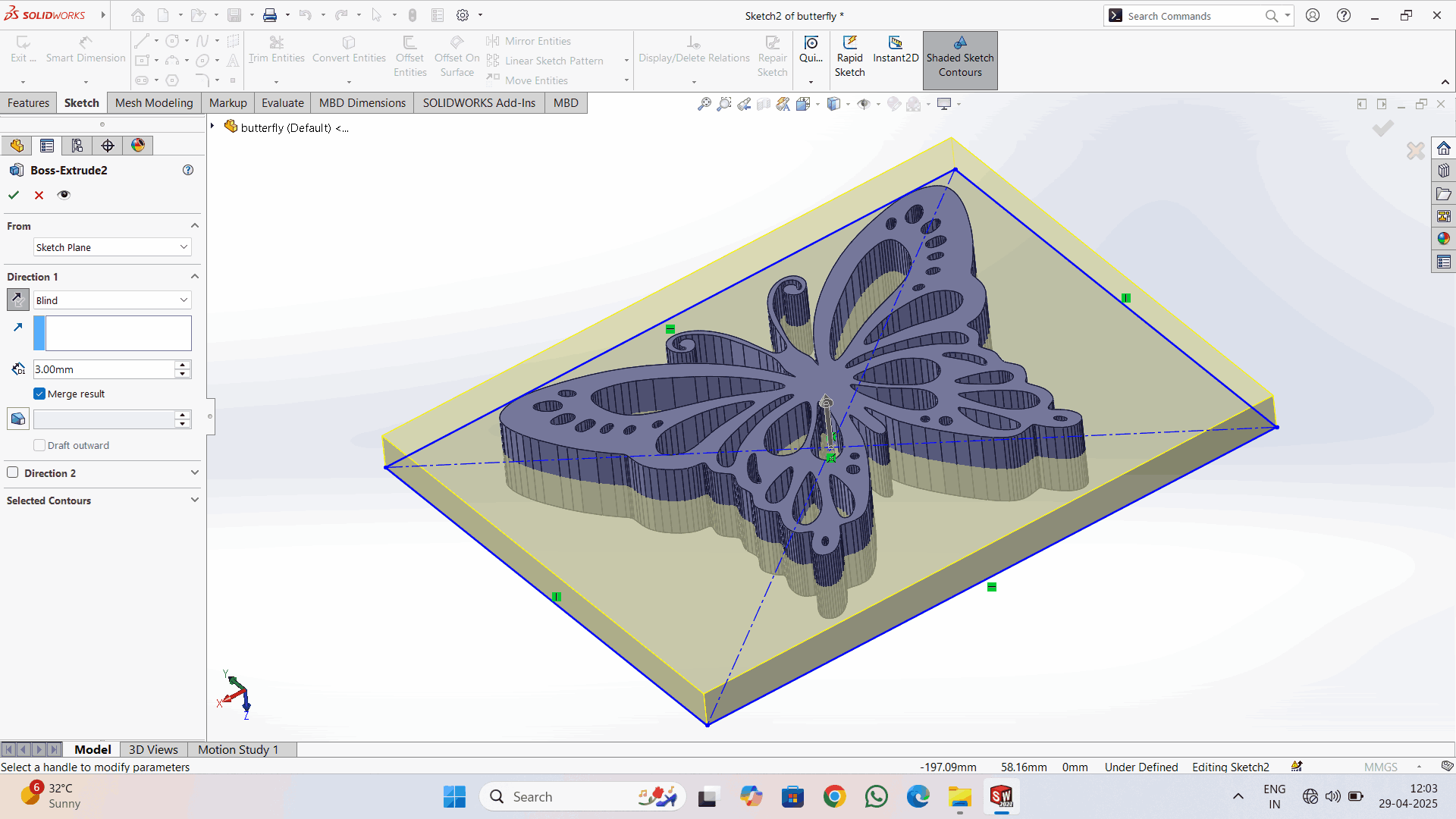The width and height of the screenshot is (1456, 819).
Task: Click the MMGS unit system in status bar
Action: pos(1380,767)
